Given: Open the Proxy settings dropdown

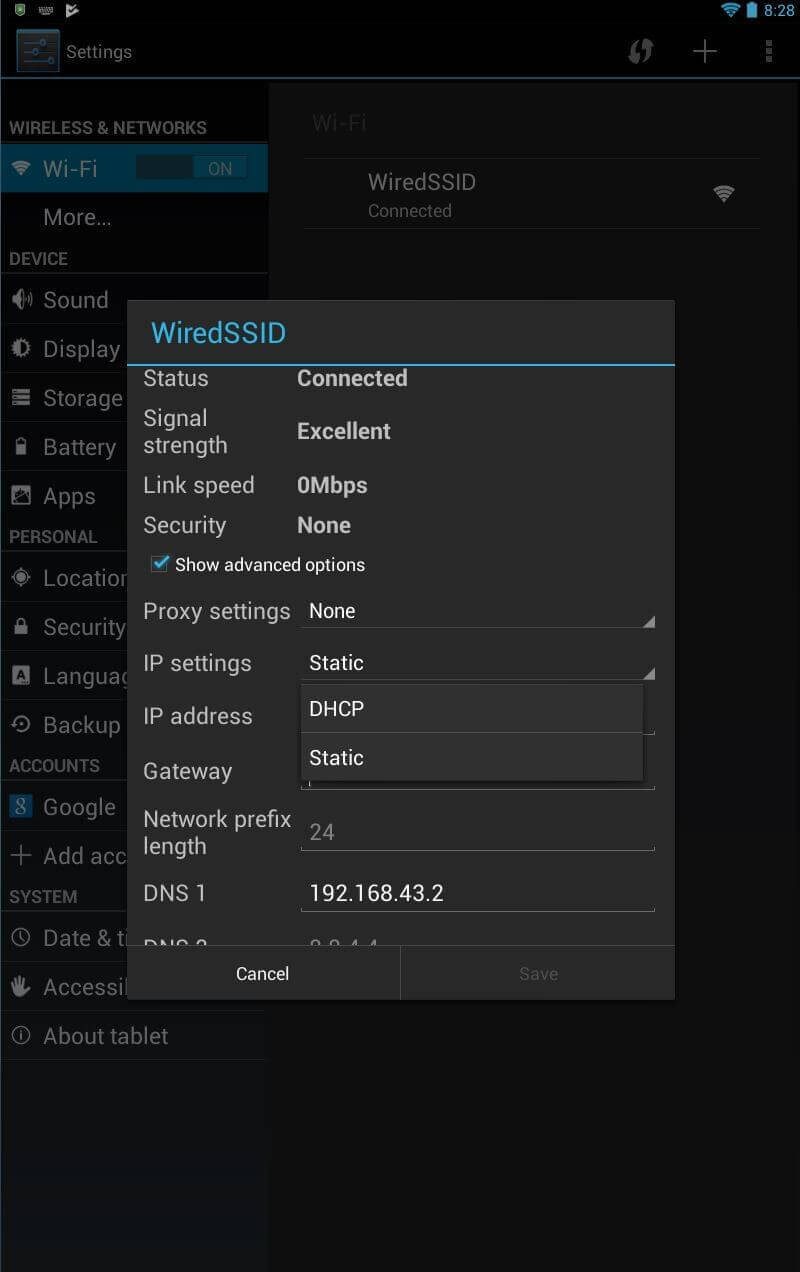Looking at the screenshot, I should point(478,611).
